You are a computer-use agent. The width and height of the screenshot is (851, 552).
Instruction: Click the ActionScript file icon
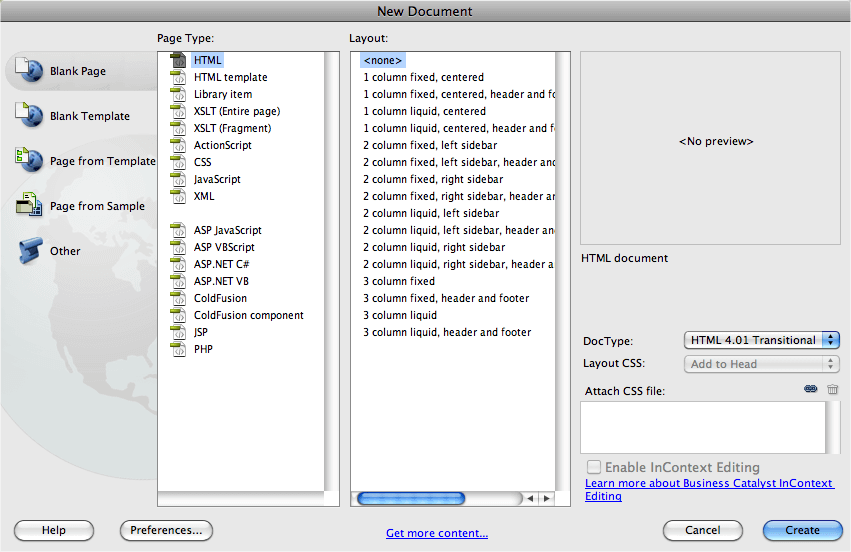[x=179, y=145]
